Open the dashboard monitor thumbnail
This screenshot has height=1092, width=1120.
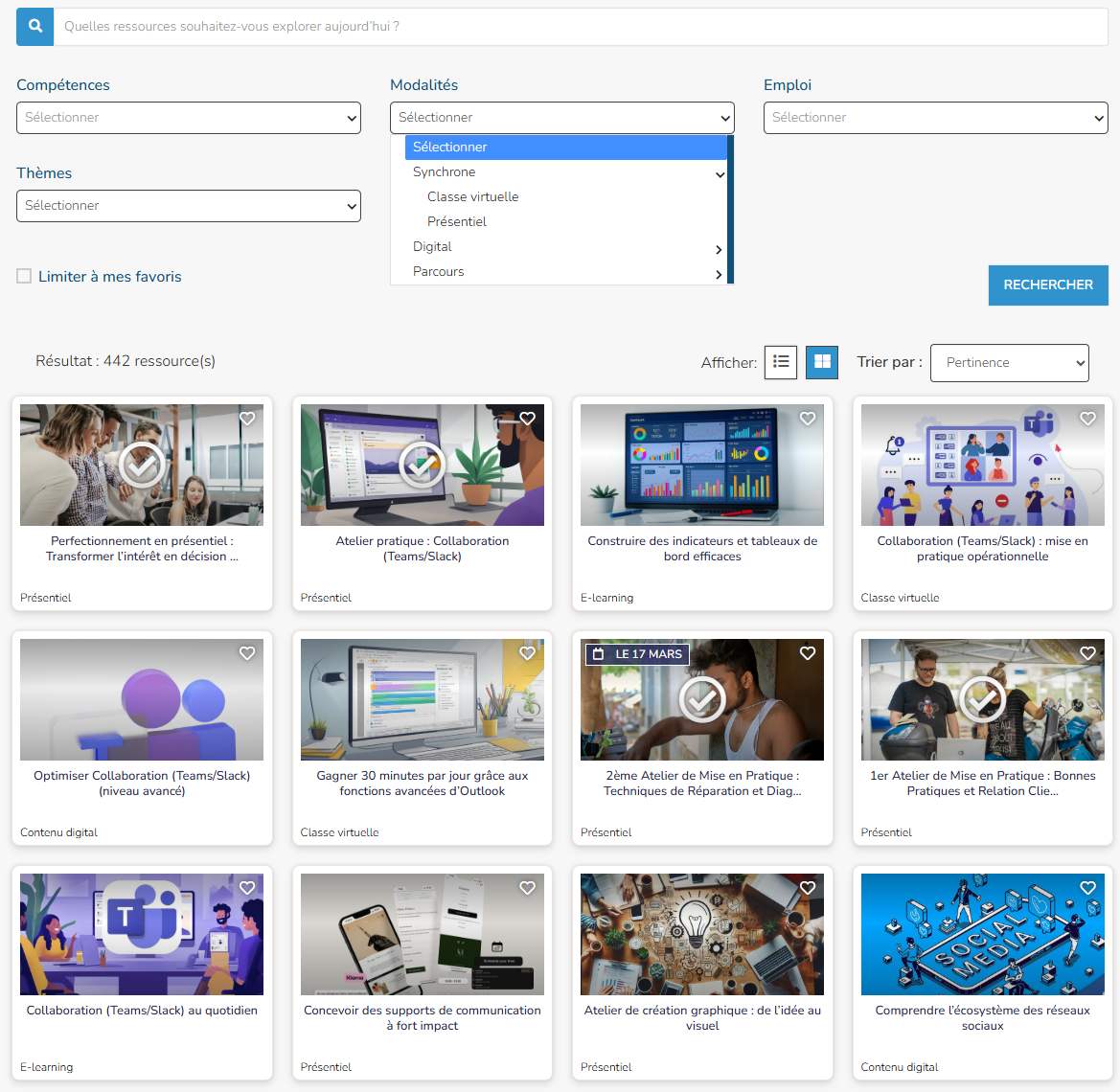[702, 465]
